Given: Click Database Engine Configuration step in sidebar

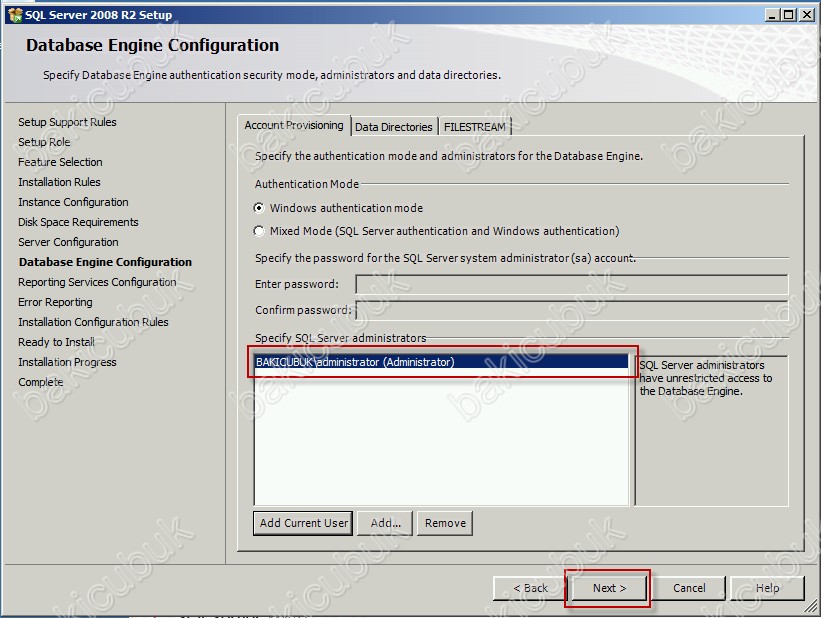Looking at the screenshot, I should (105, 262).
